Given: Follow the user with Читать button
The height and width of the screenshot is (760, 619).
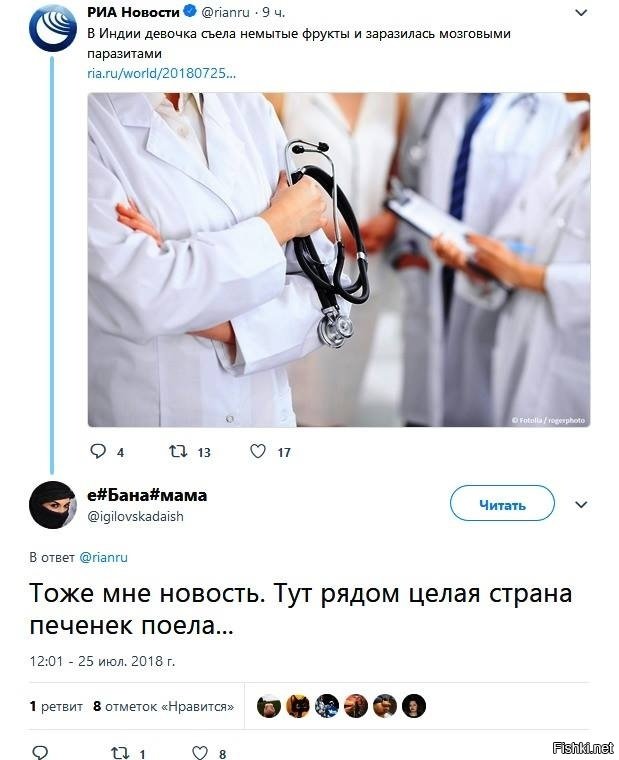Looking at the screenshot, I should 502,504.
